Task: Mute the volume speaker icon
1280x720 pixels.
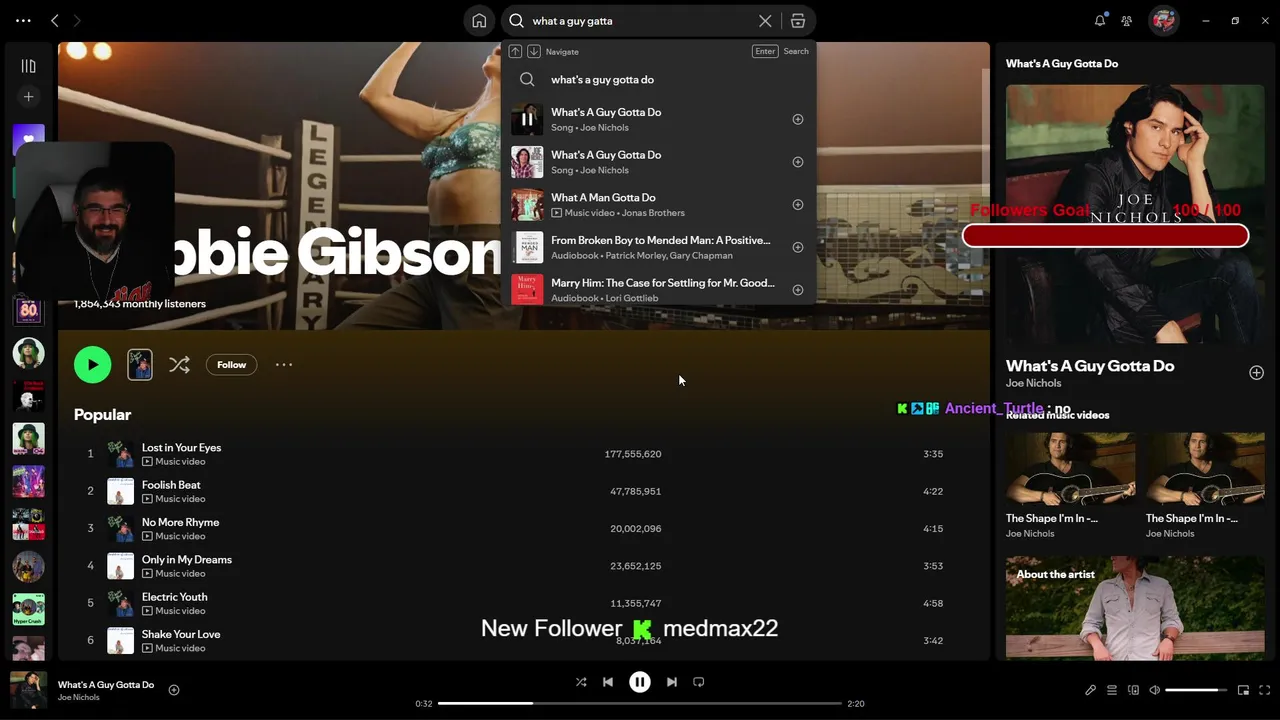Action: pos(1154,690)
